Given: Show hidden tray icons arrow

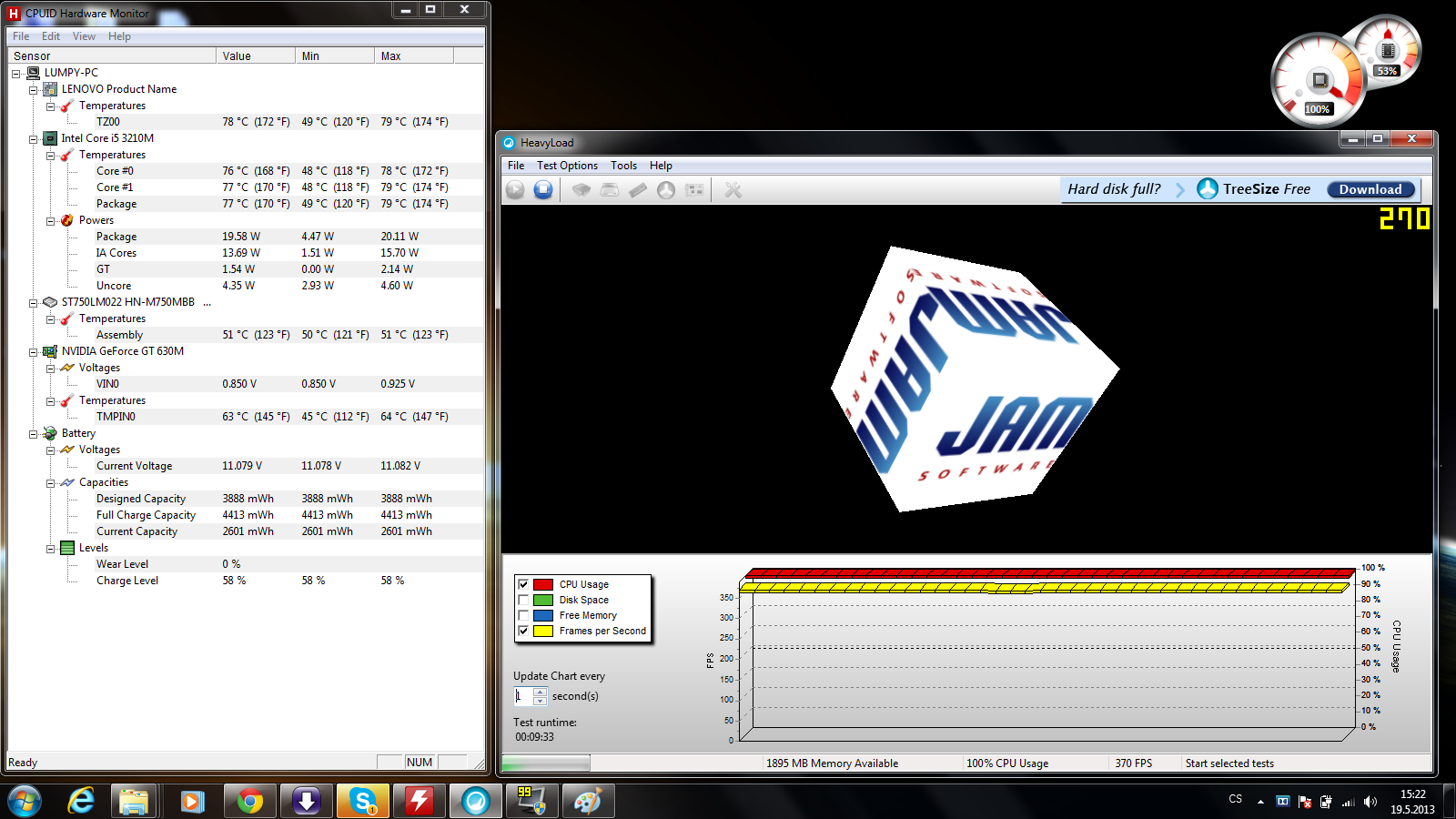Looking at the screenshot, I should tap(1260, 802).
